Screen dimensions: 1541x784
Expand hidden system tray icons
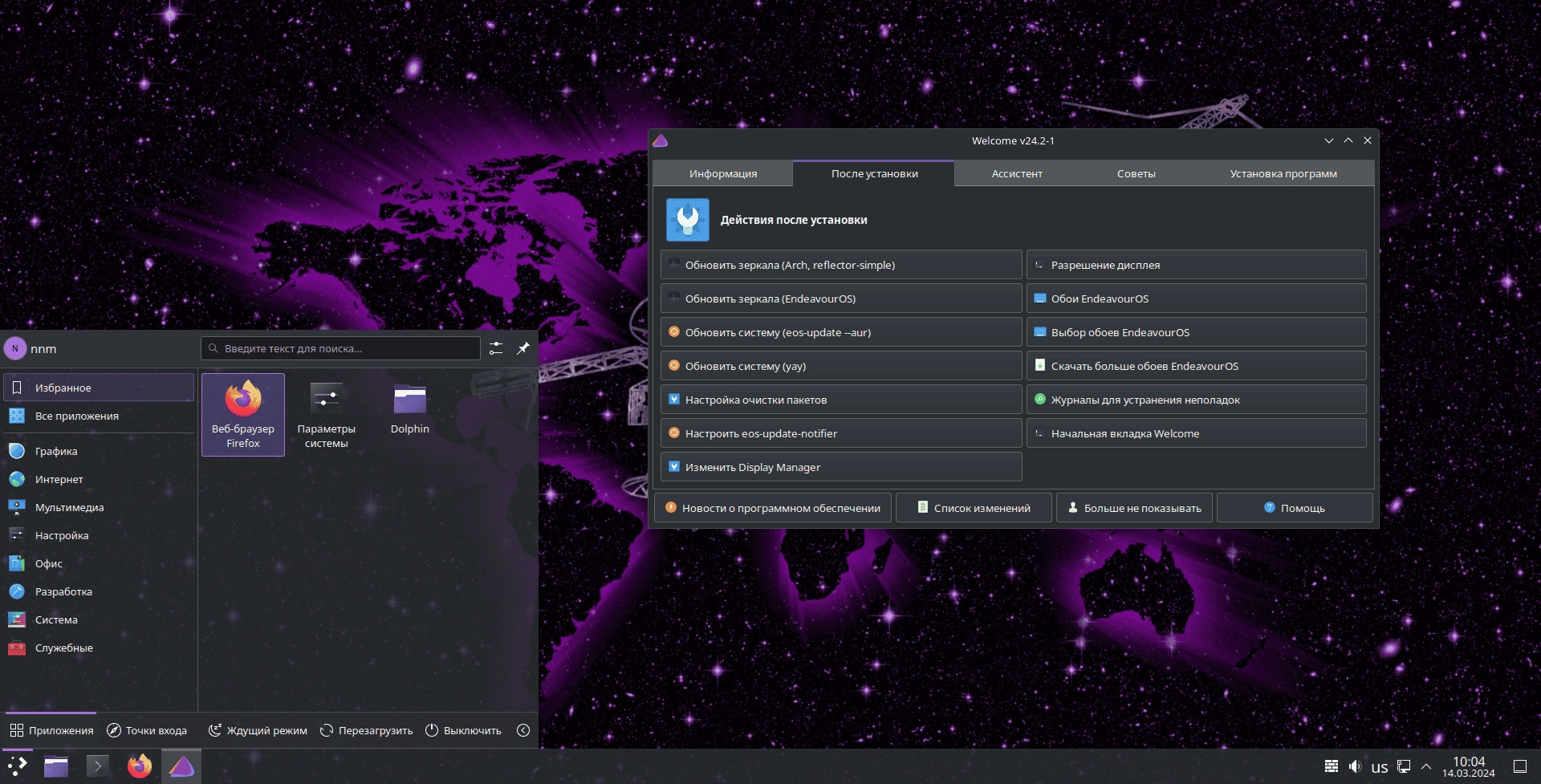click(x=1426, y=766)
